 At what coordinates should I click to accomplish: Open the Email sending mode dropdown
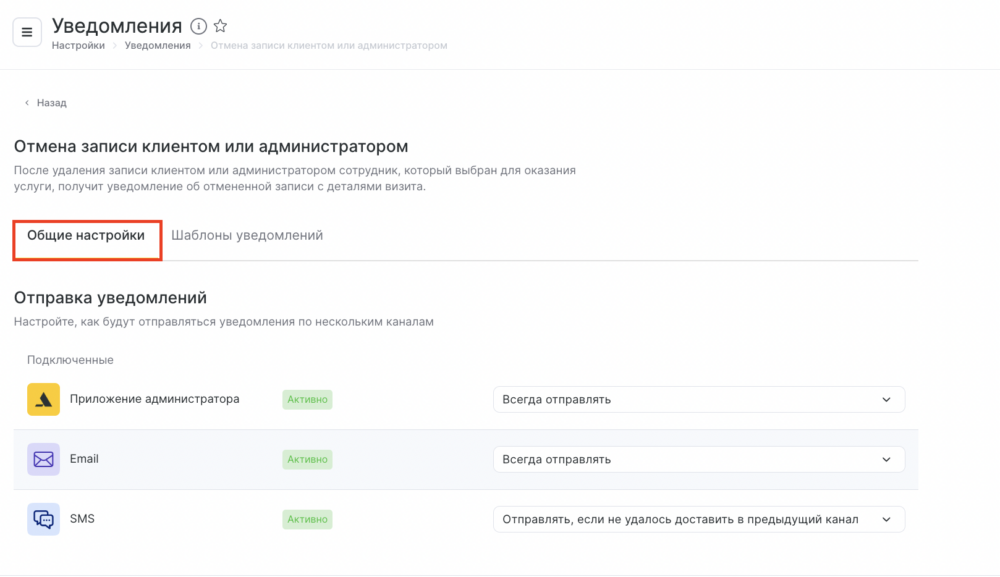tap(698, 460)
